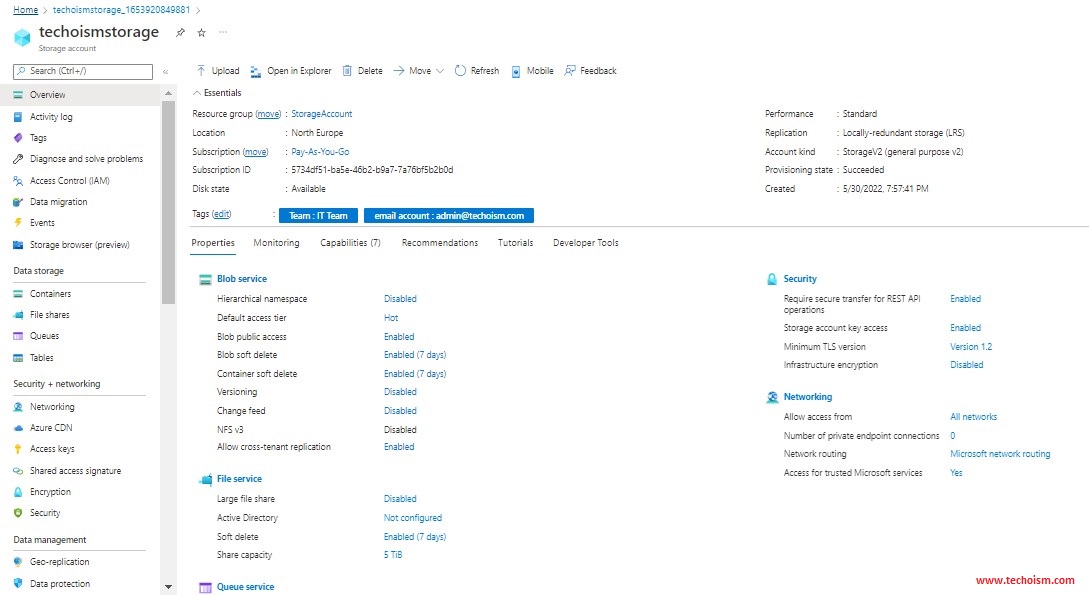Click Not configured for Active Directory
The height and width of the screenshot is (595, 1089).
(x=413, y=518)
